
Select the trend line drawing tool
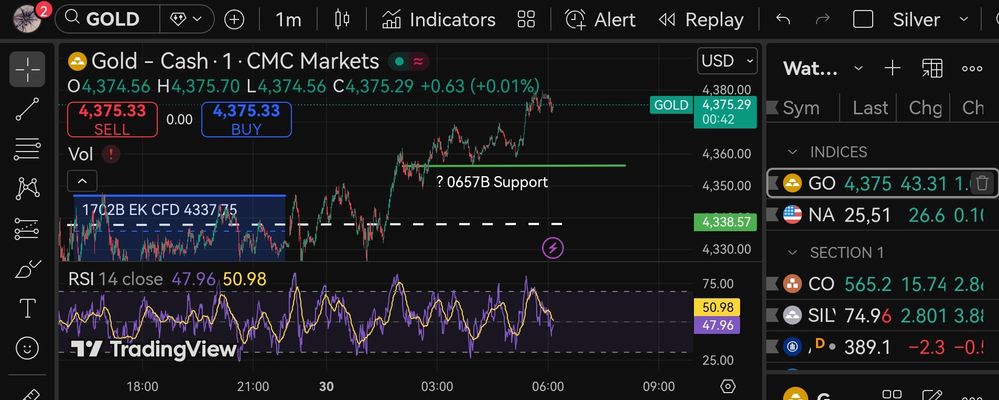27,109
